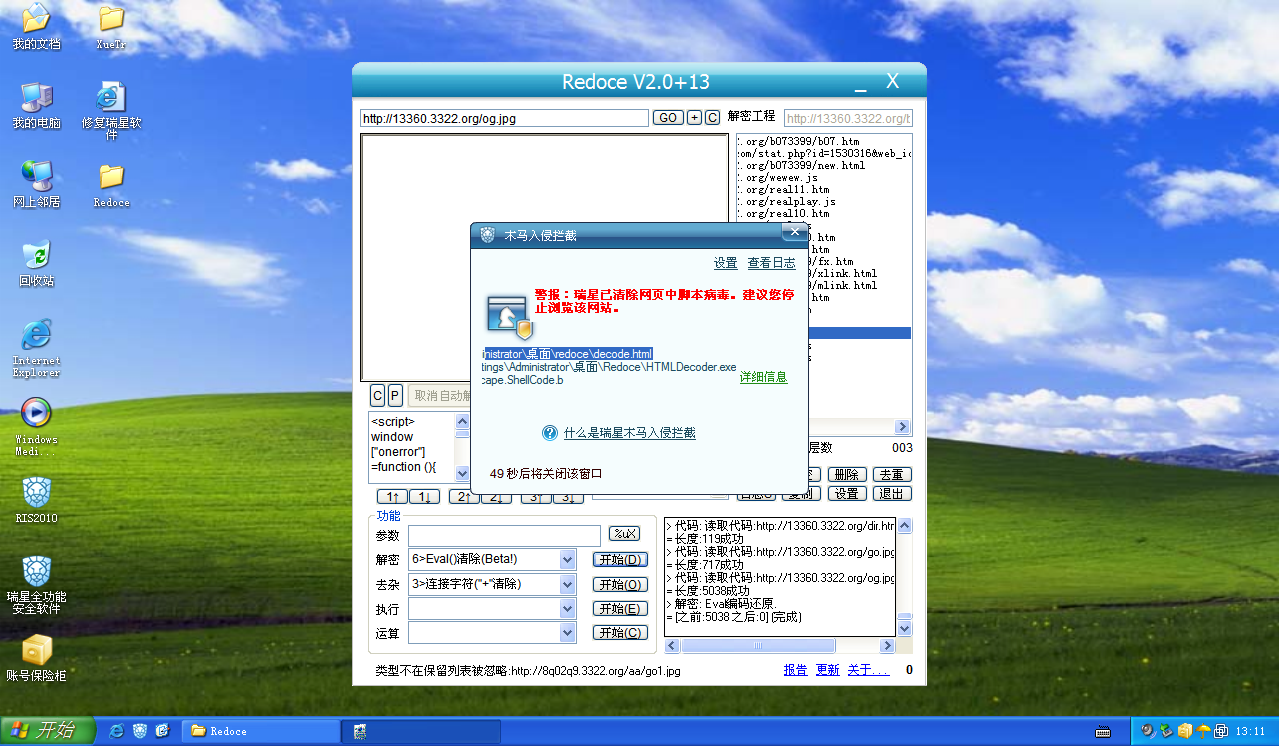The image size is (1279, 746).
Task: Open the XueTr folder on desktop
Action: [x=111, y=27]
